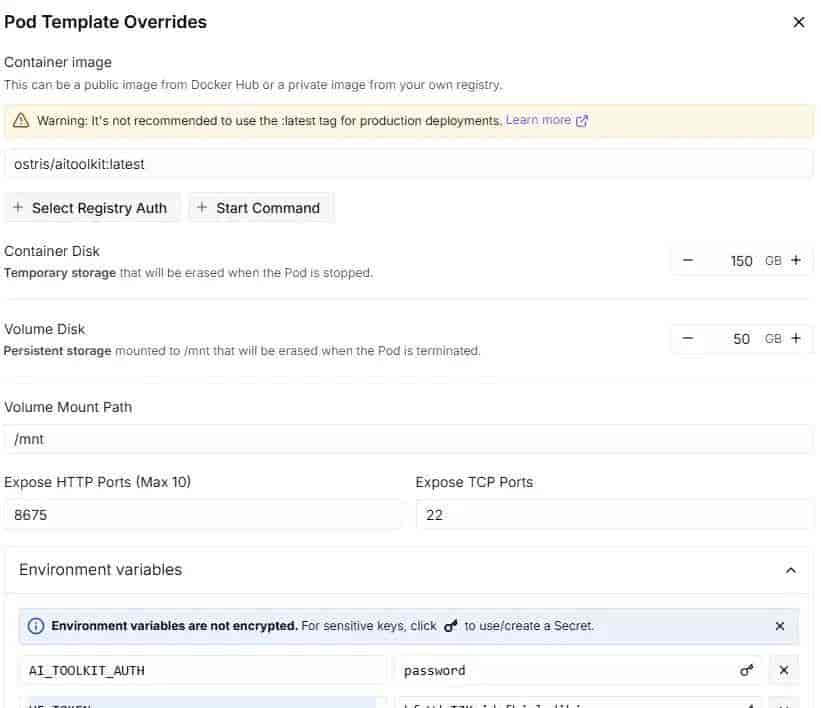Decrease Volume Disk size with minus
The width and height of the screenshot is (821, 708).
(x=688, y=338)
